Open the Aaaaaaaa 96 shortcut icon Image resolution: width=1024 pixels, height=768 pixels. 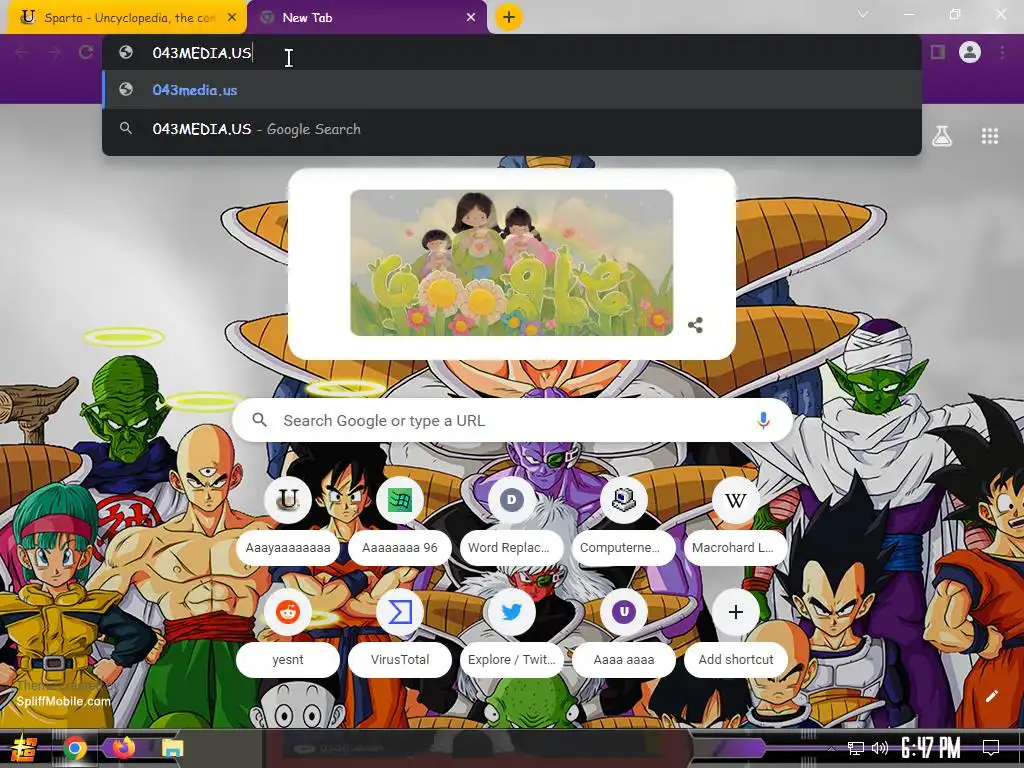400,500
